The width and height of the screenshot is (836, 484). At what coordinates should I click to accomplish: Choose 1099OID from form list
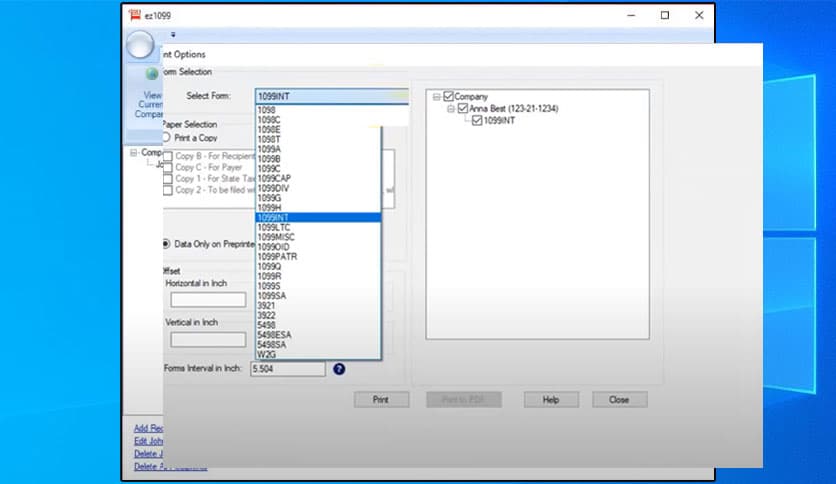click(318, 247)
